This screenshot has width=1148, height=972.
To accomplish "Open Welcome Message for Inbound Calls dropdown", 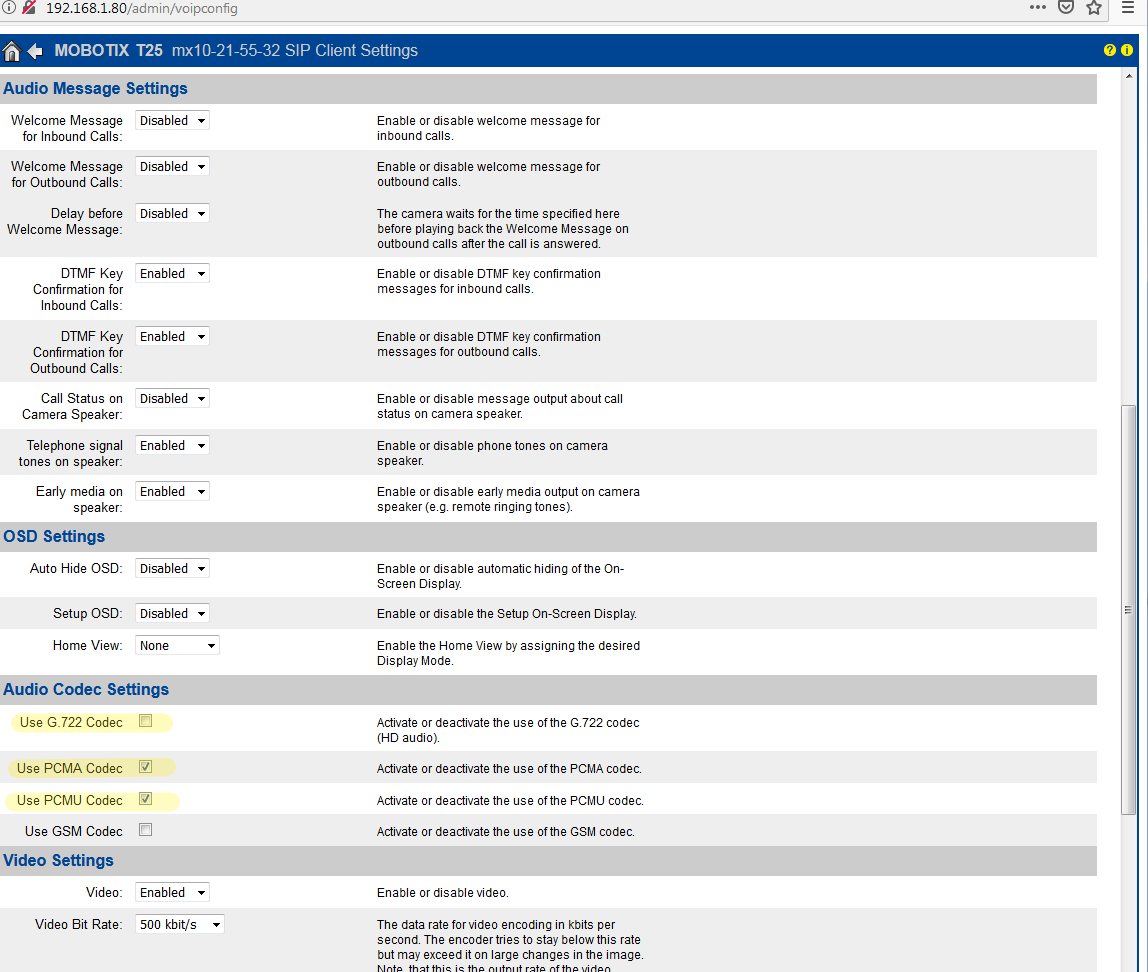I will pyautogui.click(x=172, y=121).
